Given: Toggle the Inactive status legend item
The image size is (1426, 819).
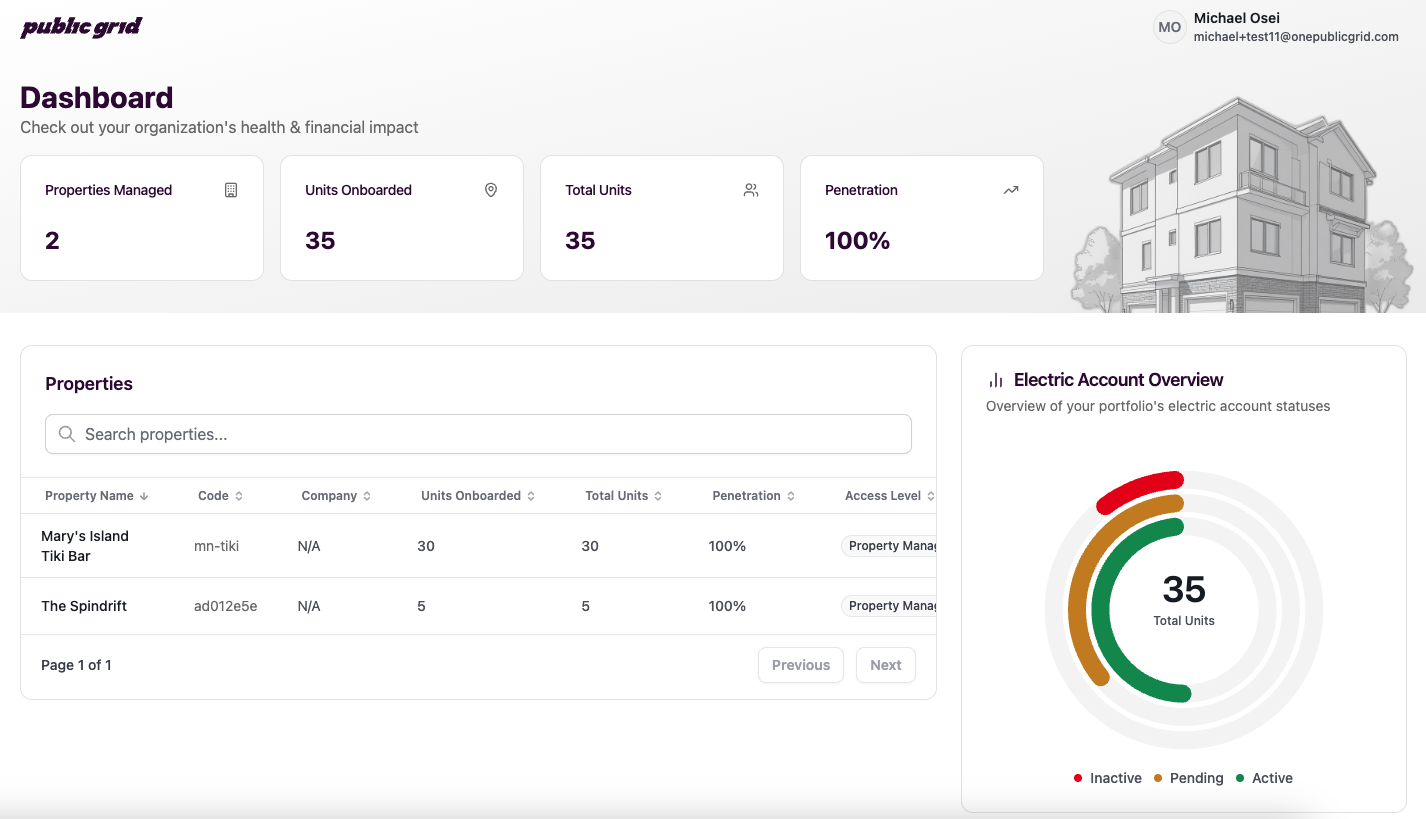Looking at the screenshot, I should click(x=1107, y=778).
